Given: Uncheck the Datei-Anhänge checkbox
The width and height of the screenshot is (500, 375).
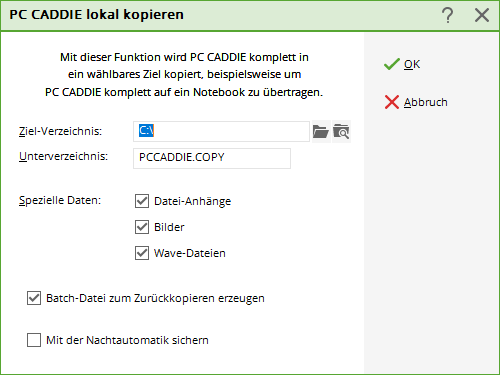Looking at the screenshot, I should pos(142,201).
